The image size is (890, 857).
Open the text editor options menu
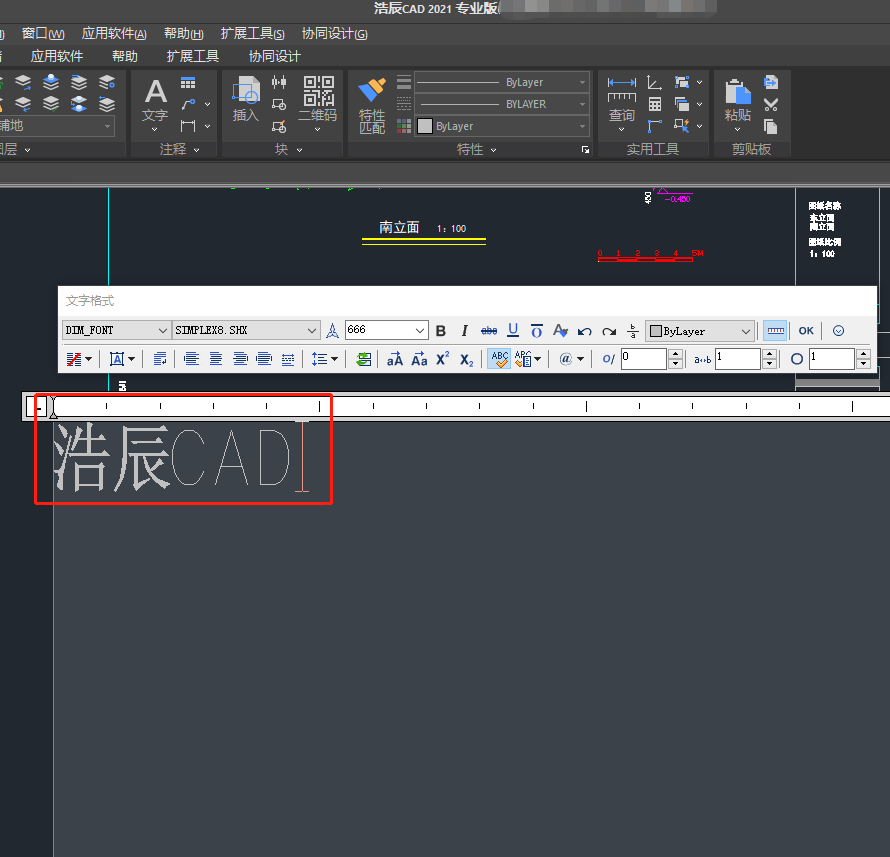pos(838,331)
